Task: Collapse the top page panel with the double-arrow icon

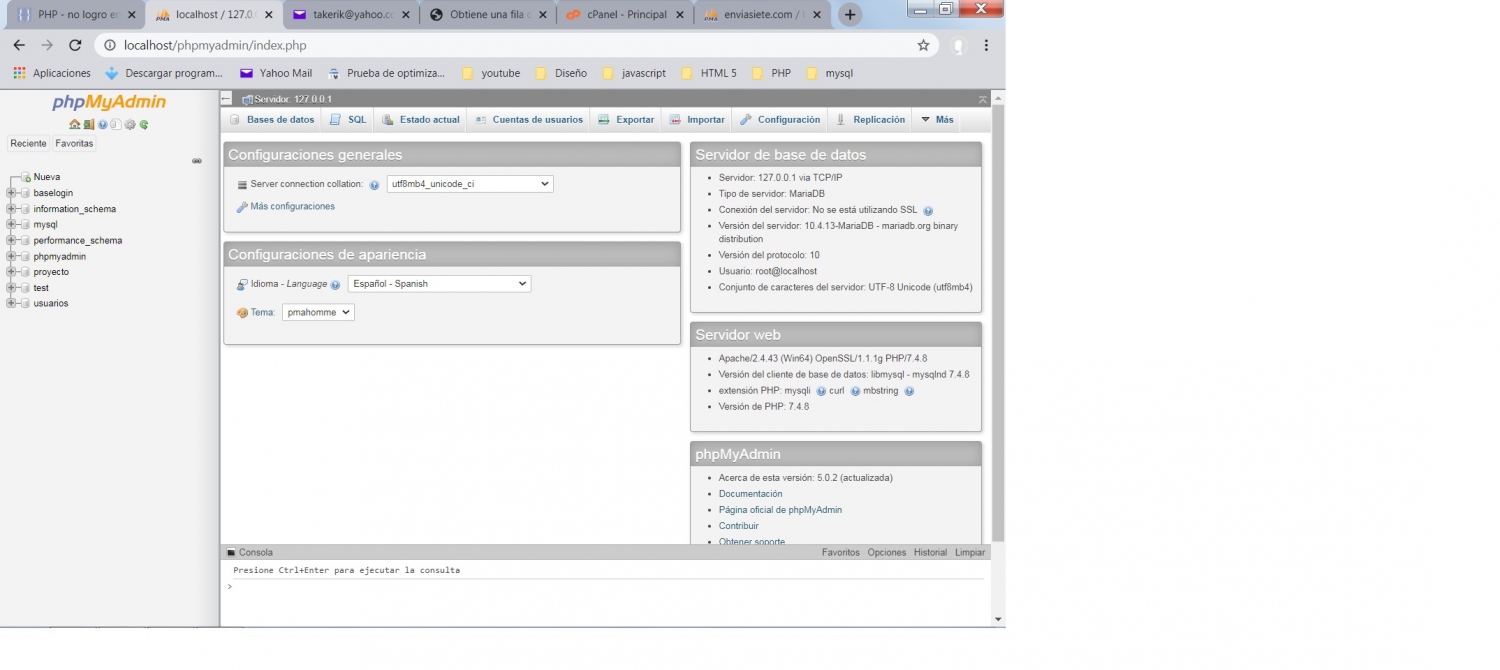Action: click(x=983, y=99)
